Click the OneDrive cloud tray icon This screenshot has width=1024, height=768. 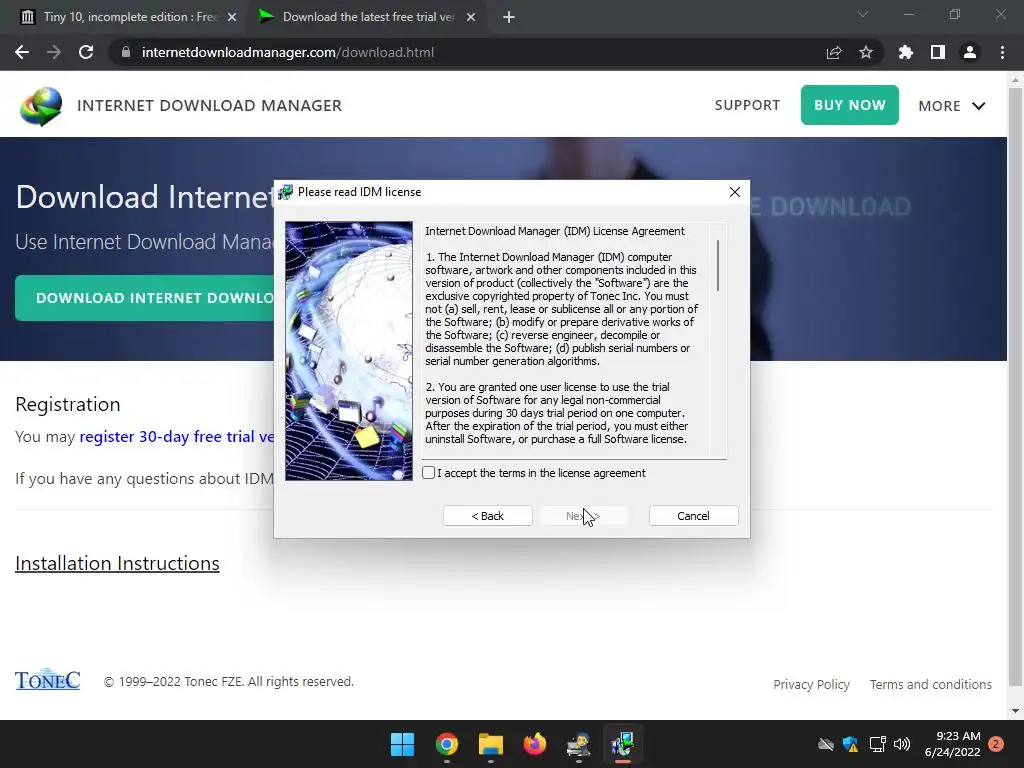click(826, 744)
